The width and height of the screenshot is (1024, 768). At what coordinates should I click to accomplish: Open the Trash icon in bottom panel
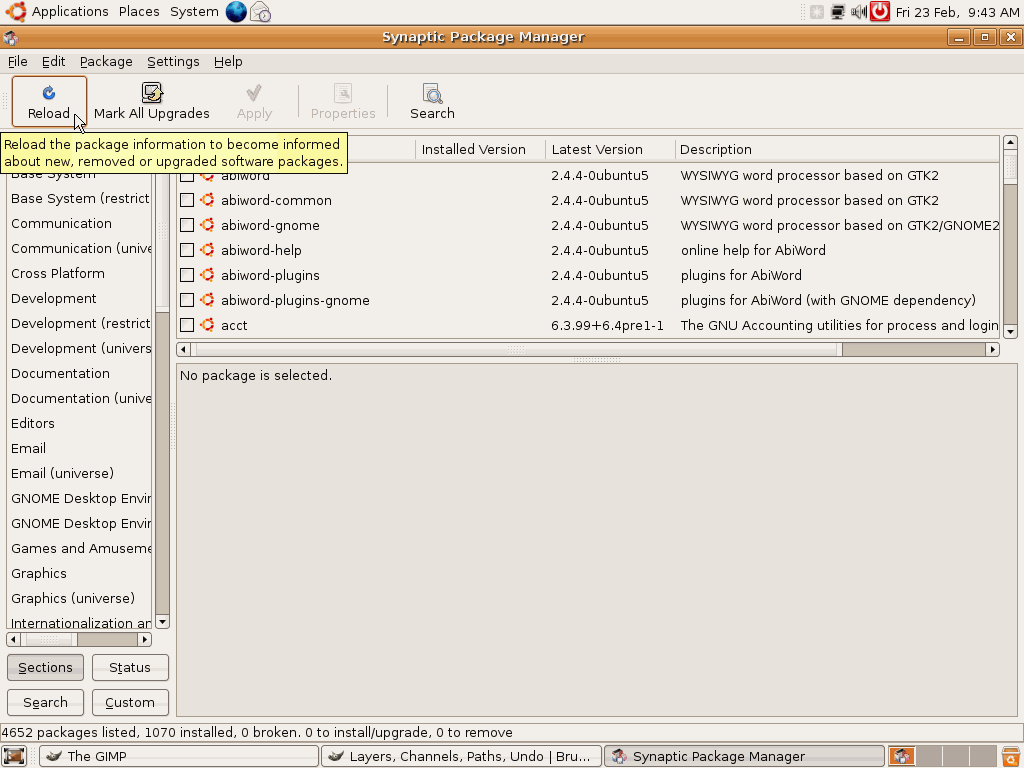(x=1010, y=756)
